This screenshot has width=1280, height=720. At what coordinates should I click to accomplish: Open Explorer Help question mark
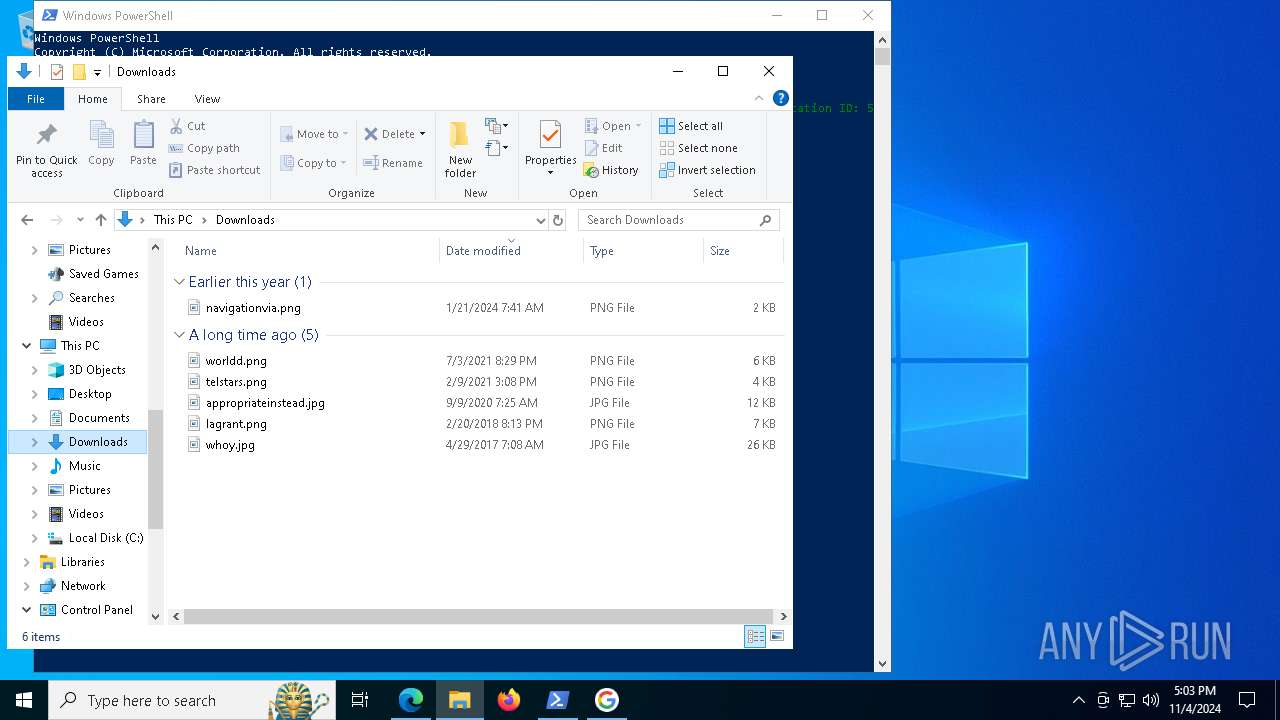pos(781,98)
